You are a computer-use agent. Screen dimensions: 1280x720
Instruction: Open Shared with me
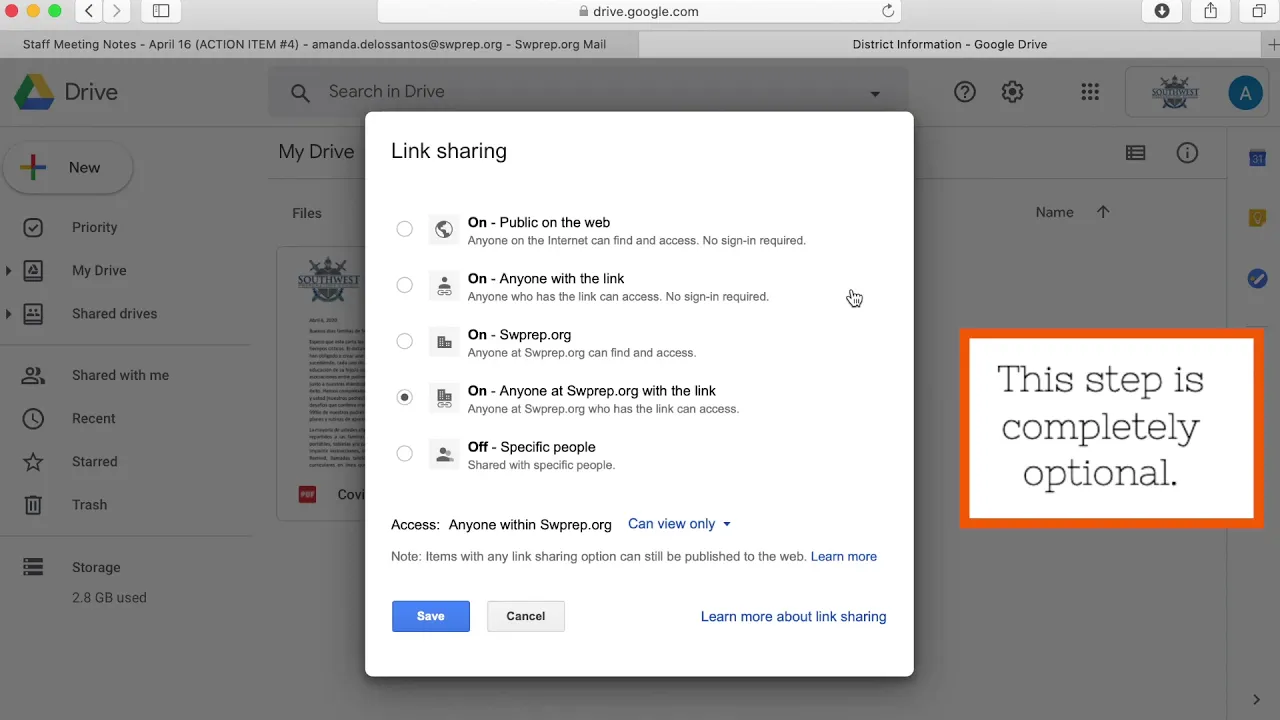pyautogui.click(x=120, y=376)
